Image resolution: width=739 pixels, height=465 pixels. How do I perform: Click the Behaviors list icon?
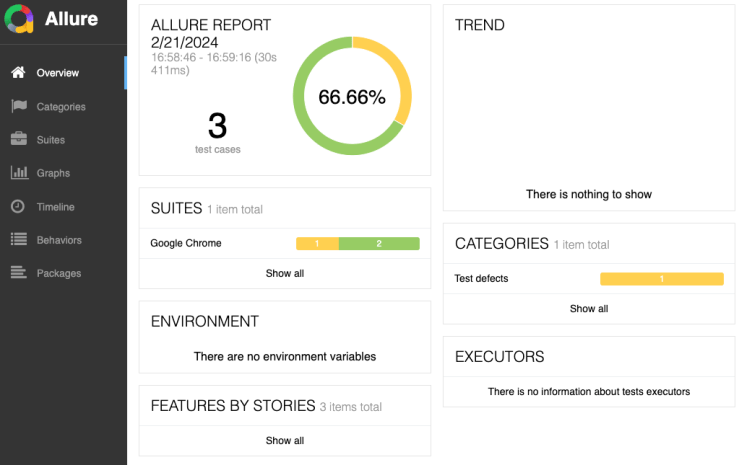[18, 240]
